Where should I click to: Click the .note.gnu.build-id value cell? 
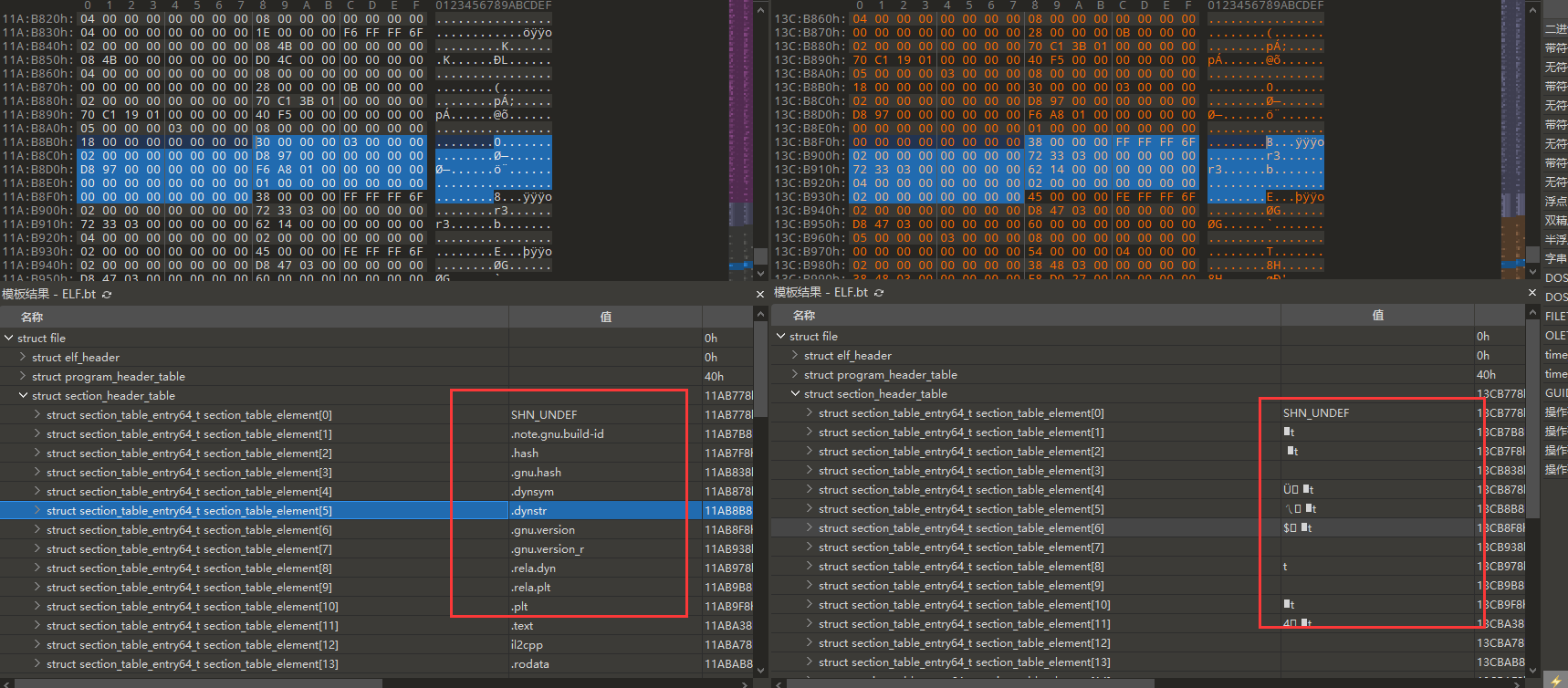(x=605, y=434)
